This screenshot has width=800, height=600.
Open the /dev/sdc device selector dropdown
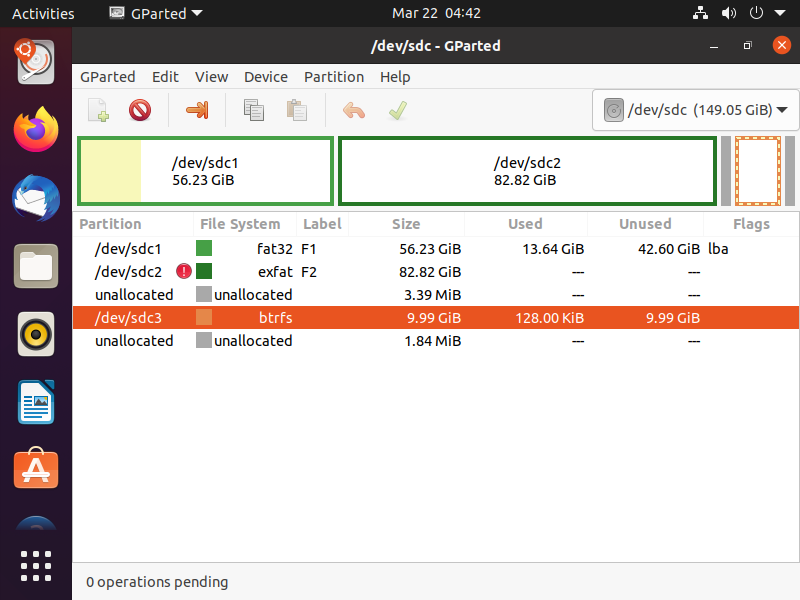695,110
